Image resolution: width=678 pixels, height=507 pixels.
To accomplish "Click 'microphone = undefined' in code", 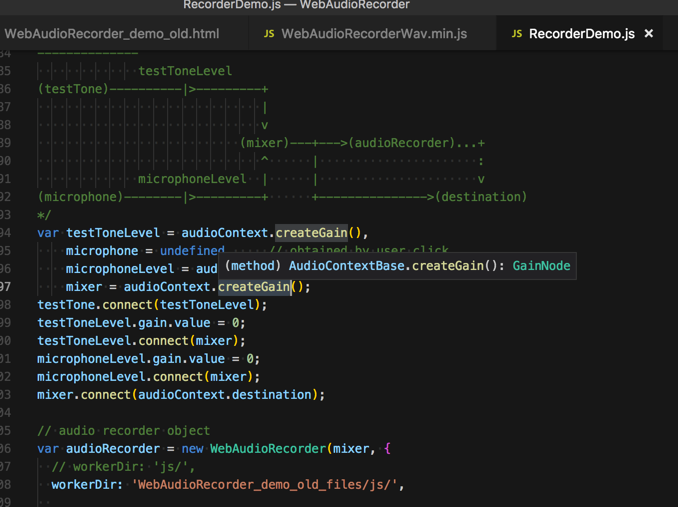I will (145, 251).
